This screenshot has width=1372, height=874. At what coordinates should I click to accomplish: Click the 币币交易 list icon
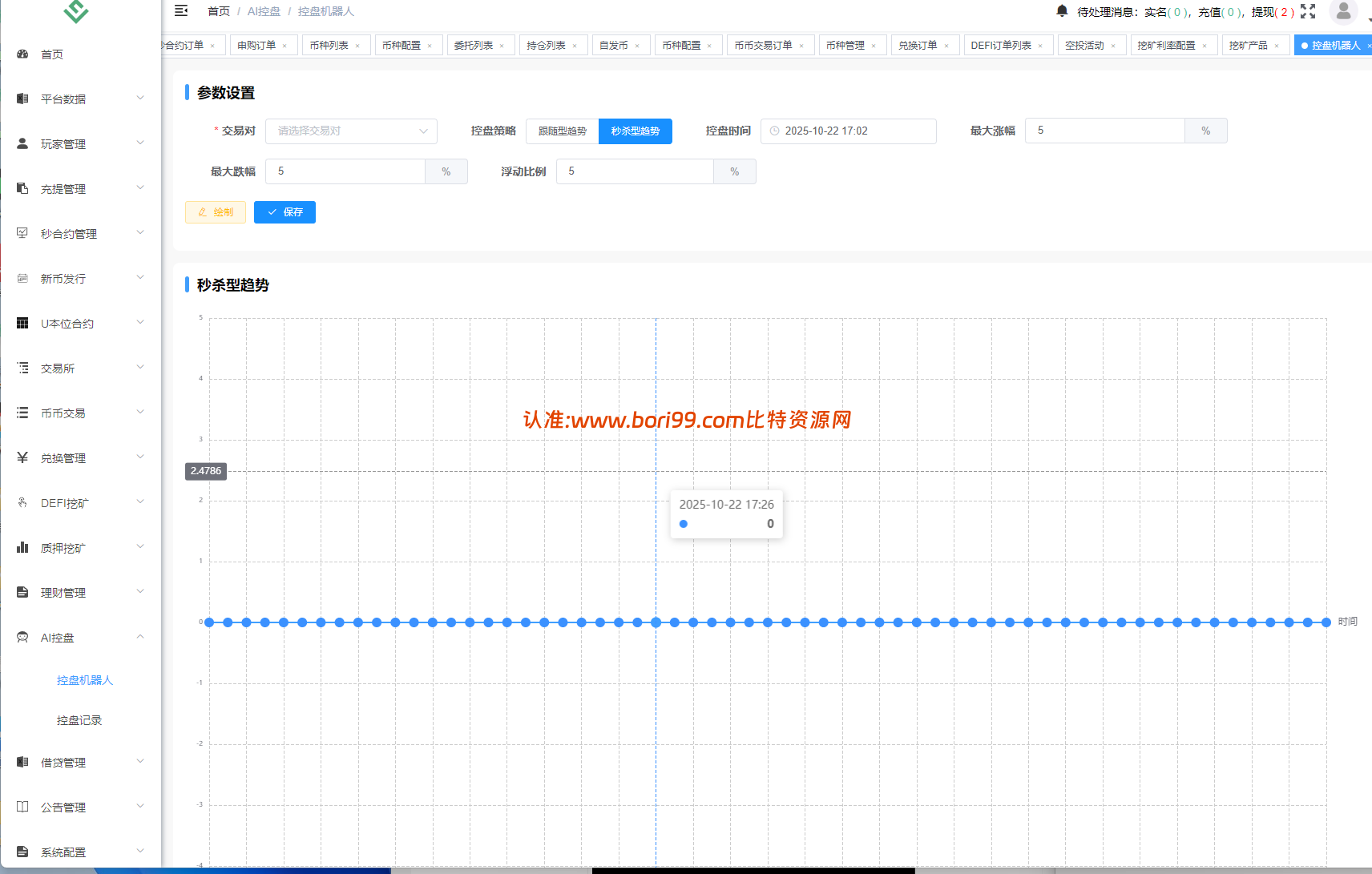[22, 413]
